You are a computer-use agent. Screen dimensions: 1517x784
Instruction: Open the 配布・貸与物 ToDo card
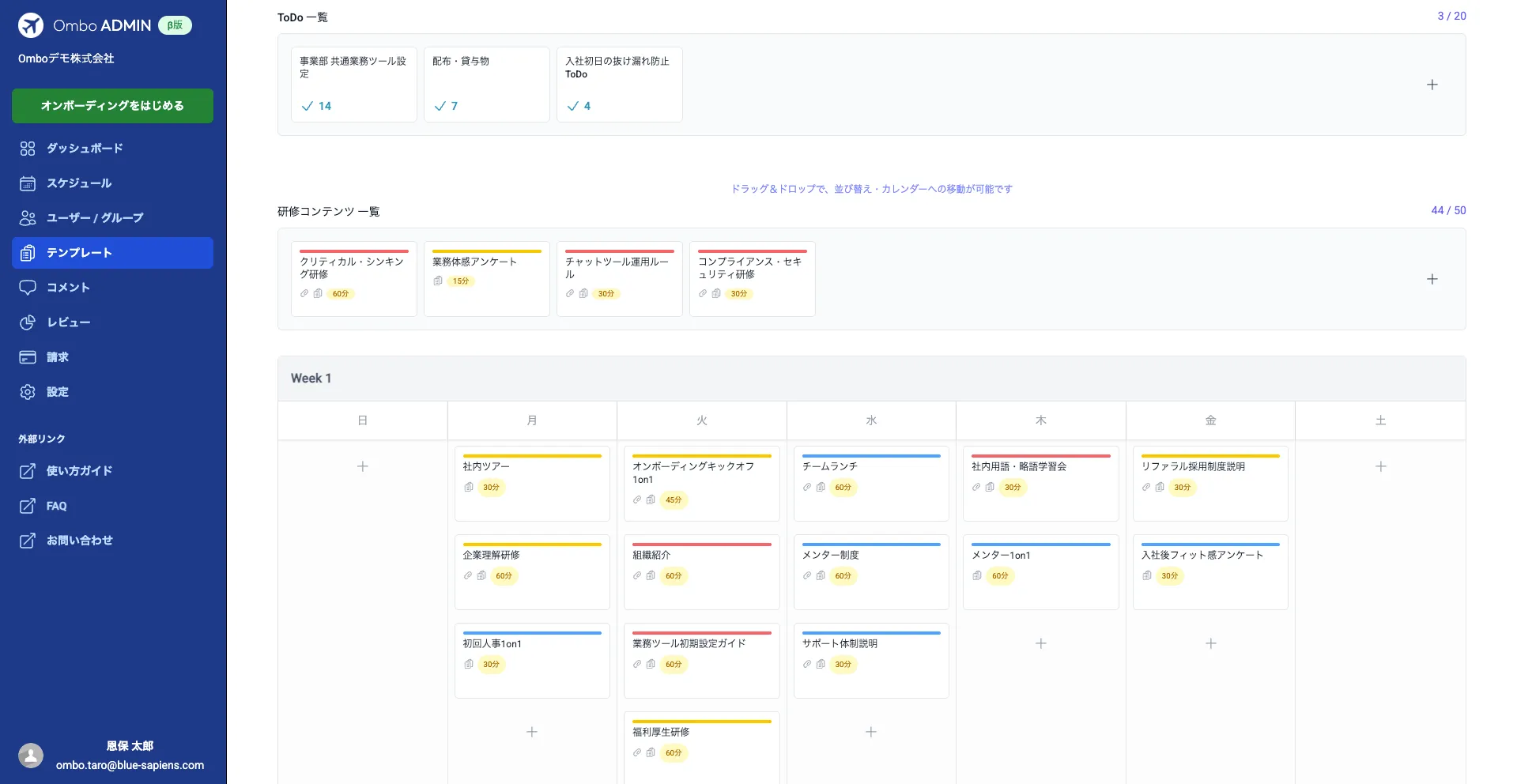coord(486,84)
